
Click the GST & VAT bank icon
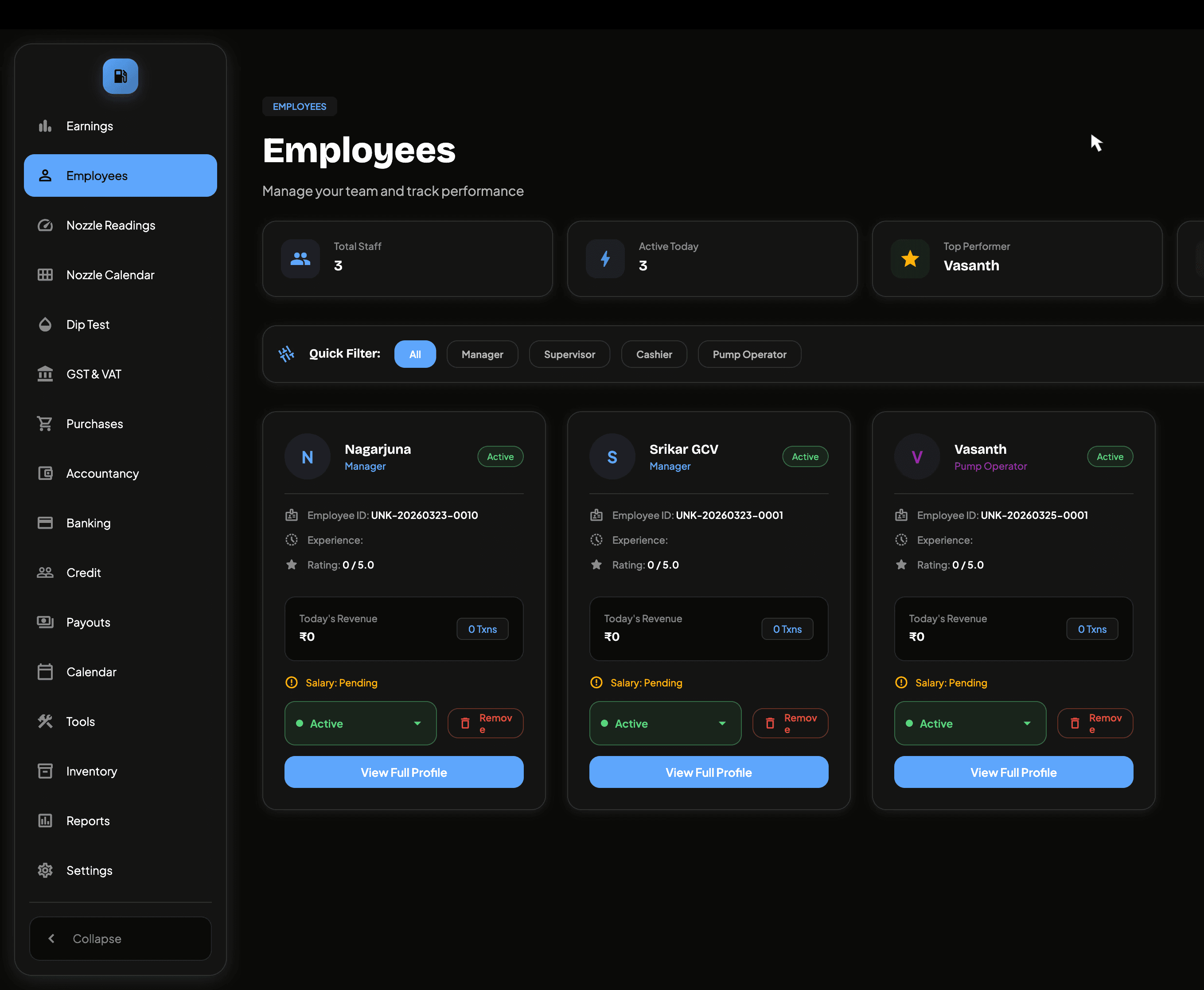coord(45,374)
